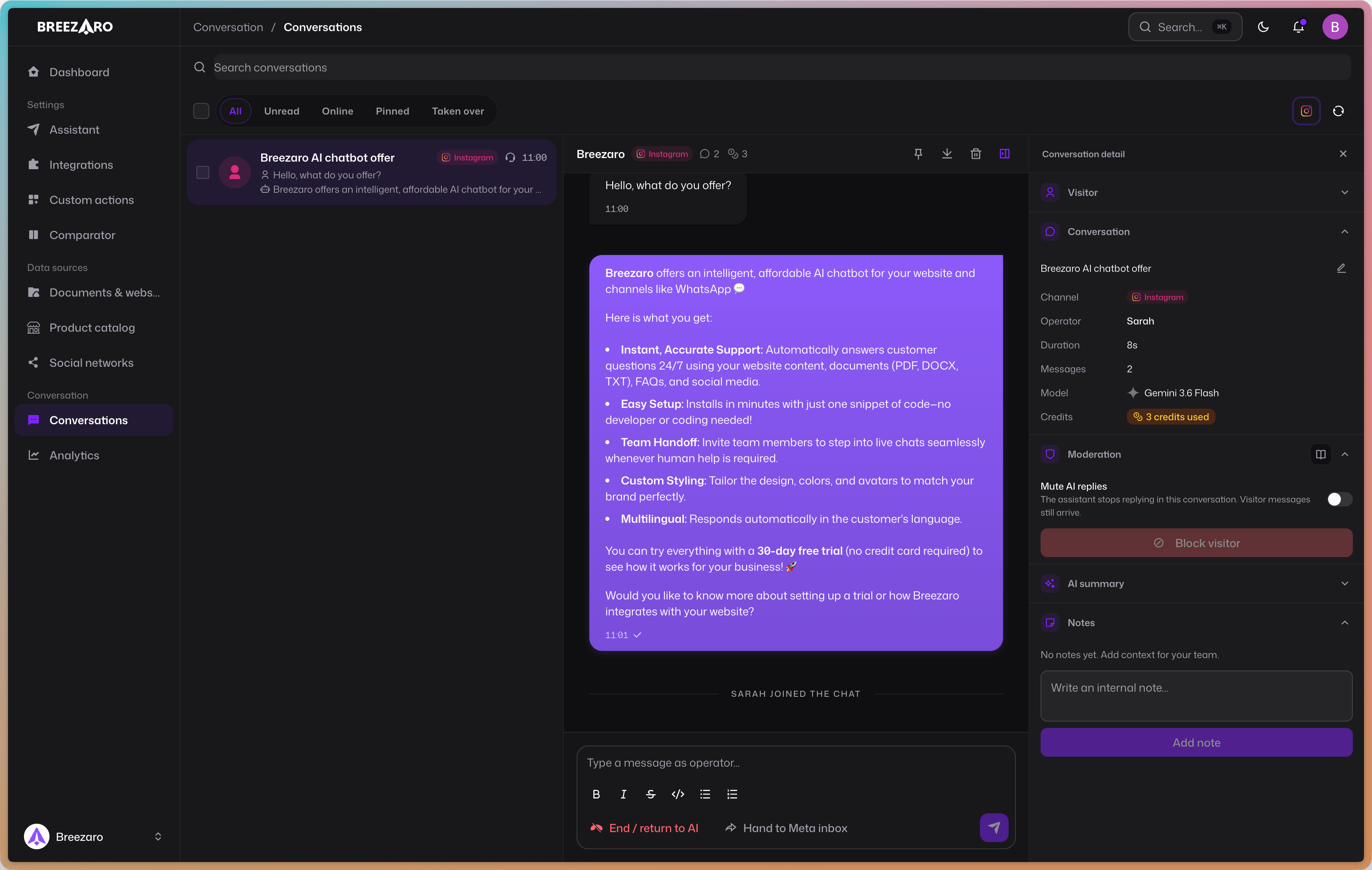The image size is (1372, 870).
Task: Click Conversation breadcrumb link
Action: 228,27
